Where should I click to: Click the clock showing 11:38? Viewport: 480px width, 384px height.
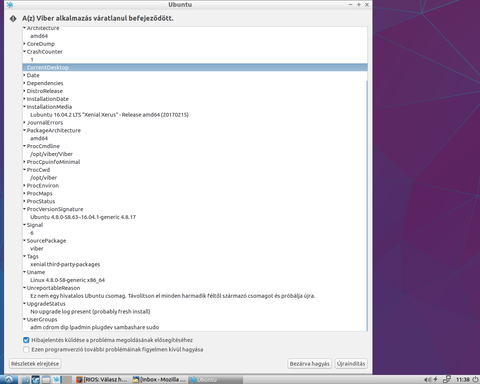pyautogui.click(x=463, y=379)
